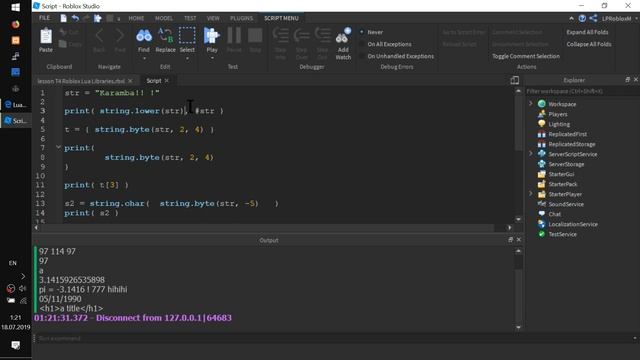Image resolution: width=640 pixels, height=360 pixels.
Task: Select ReplicatedFirst in the Explorer
Action: [567, 134]
